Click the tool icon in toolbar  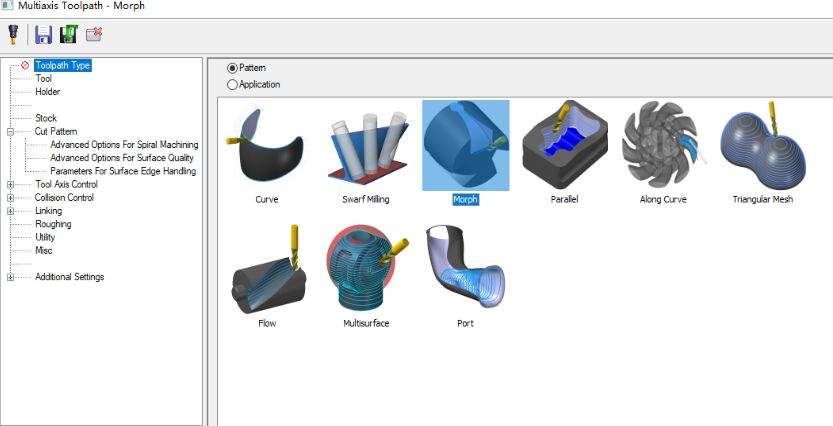click(13, 35)
